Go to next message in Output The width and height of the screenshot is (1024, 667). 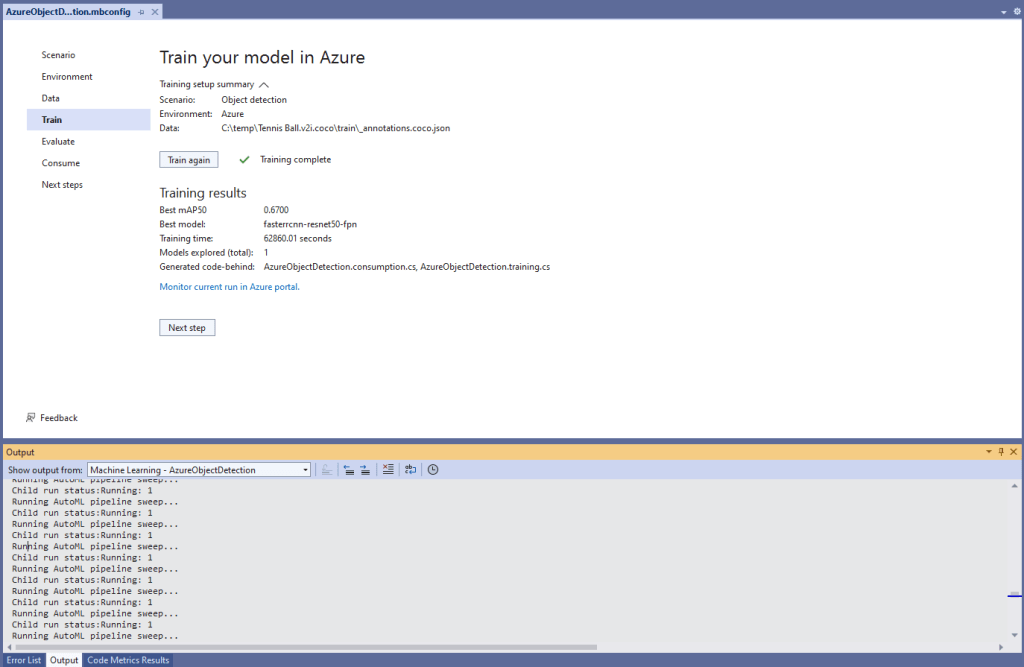click(x=365, y=469)
